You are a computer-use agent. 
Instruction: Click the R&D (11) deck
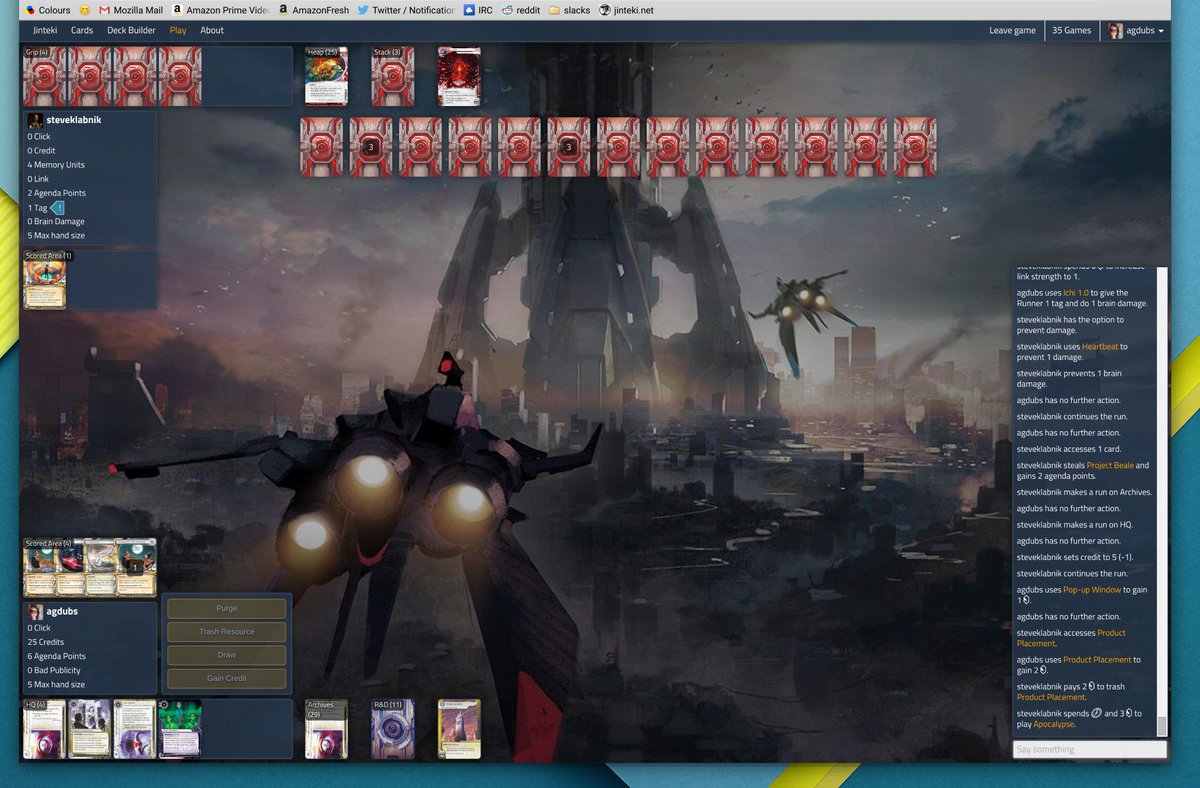click(x=392, y=729)
